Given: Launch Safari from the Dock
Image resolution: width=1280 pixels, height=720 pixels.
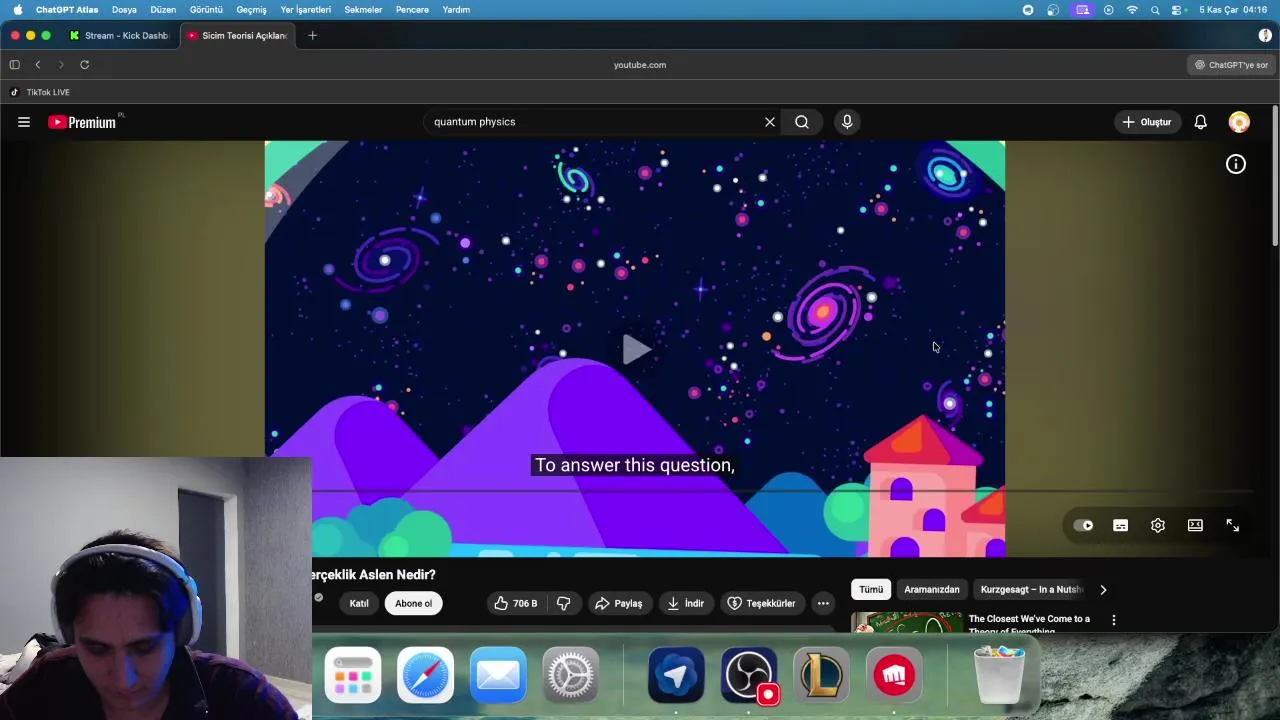Looking at the screenshot, I should [425, 675].
